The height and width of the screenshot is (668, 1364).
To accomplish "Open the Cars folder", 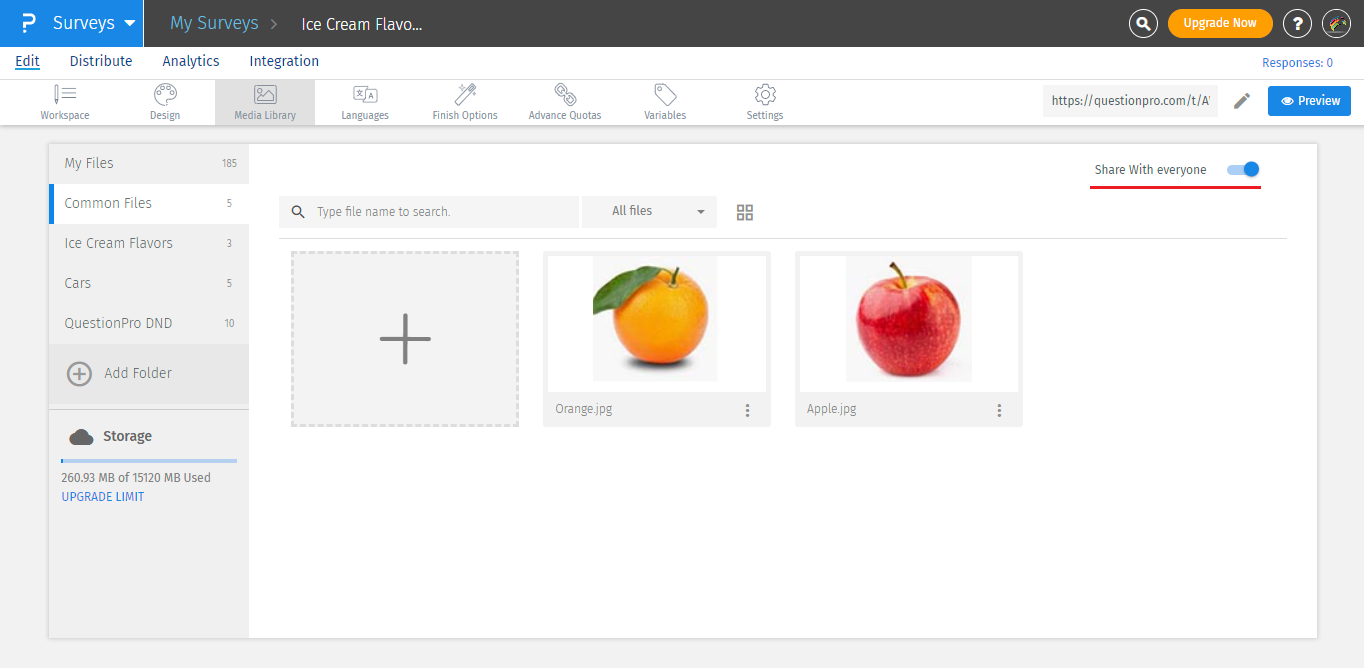I will [x=149, y=283].
